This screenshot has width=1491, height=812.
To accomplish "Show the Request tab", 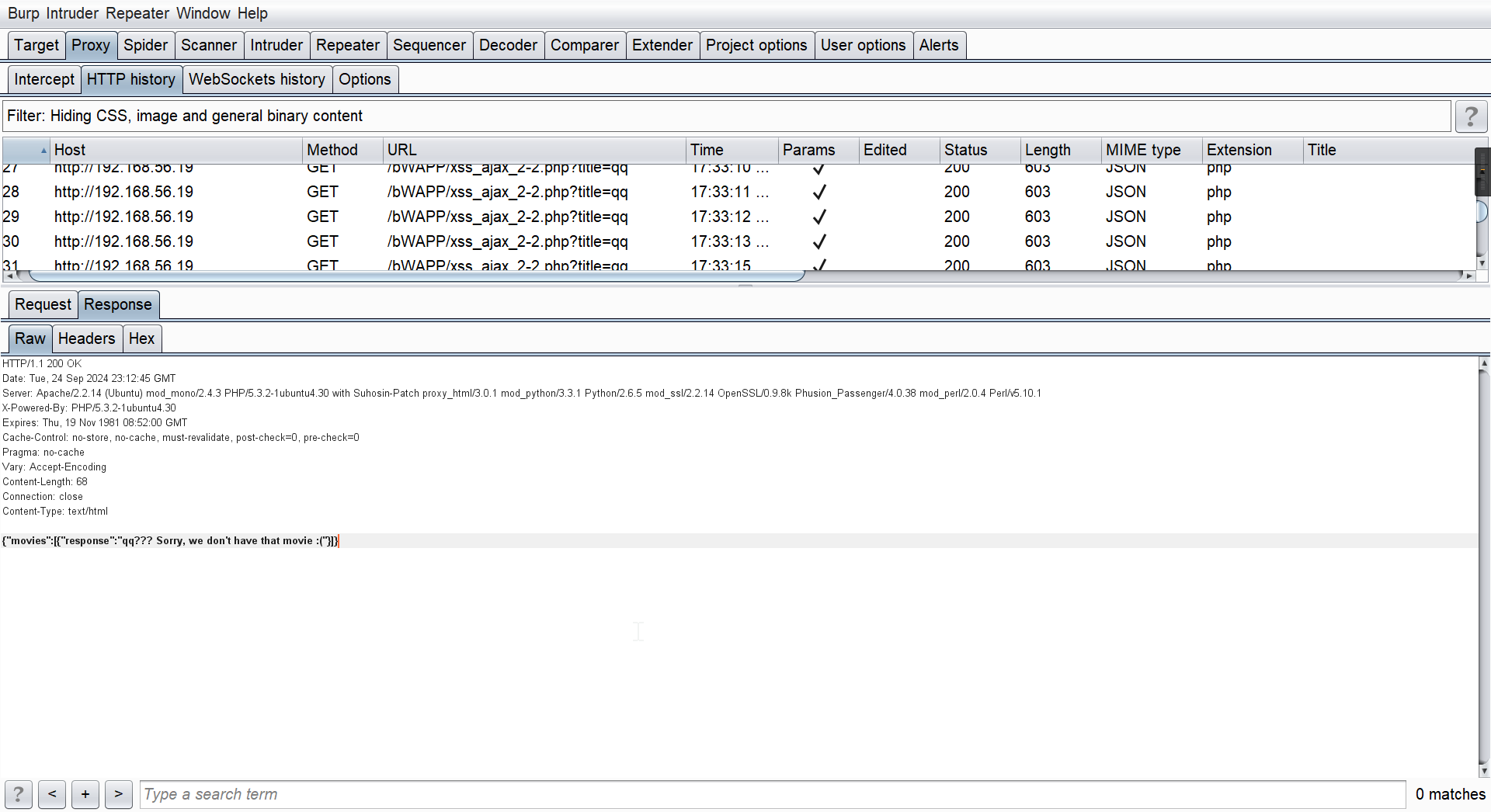I will click(x=43, y=304).
